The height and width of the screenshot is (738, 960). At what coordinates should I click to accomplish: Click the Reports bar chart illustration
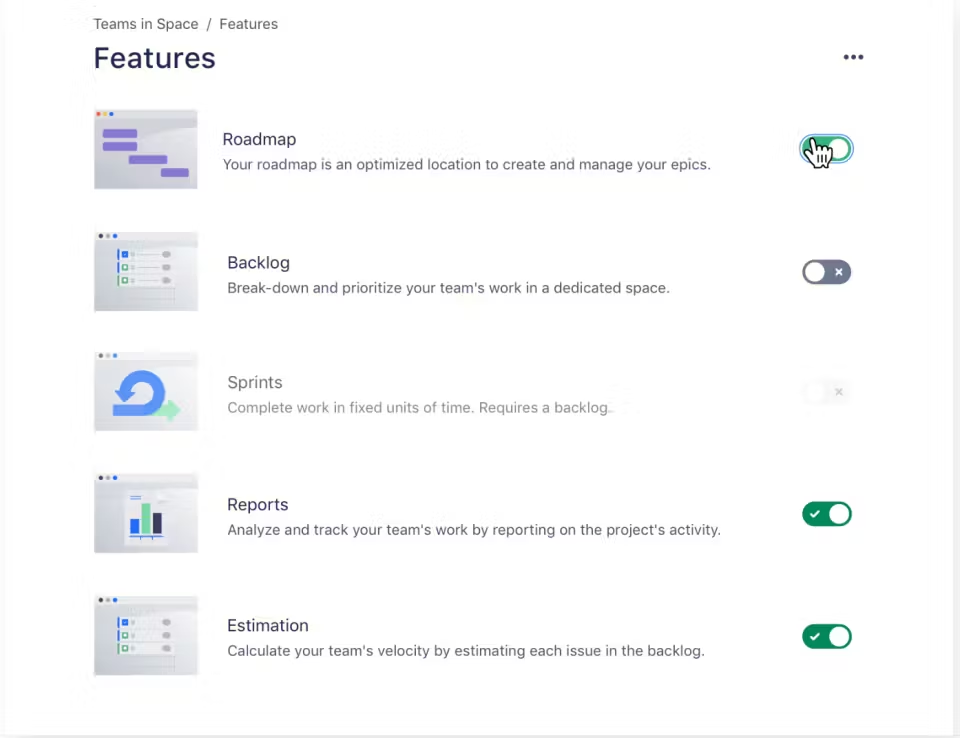pyautogui.click(x=146, y=514)
